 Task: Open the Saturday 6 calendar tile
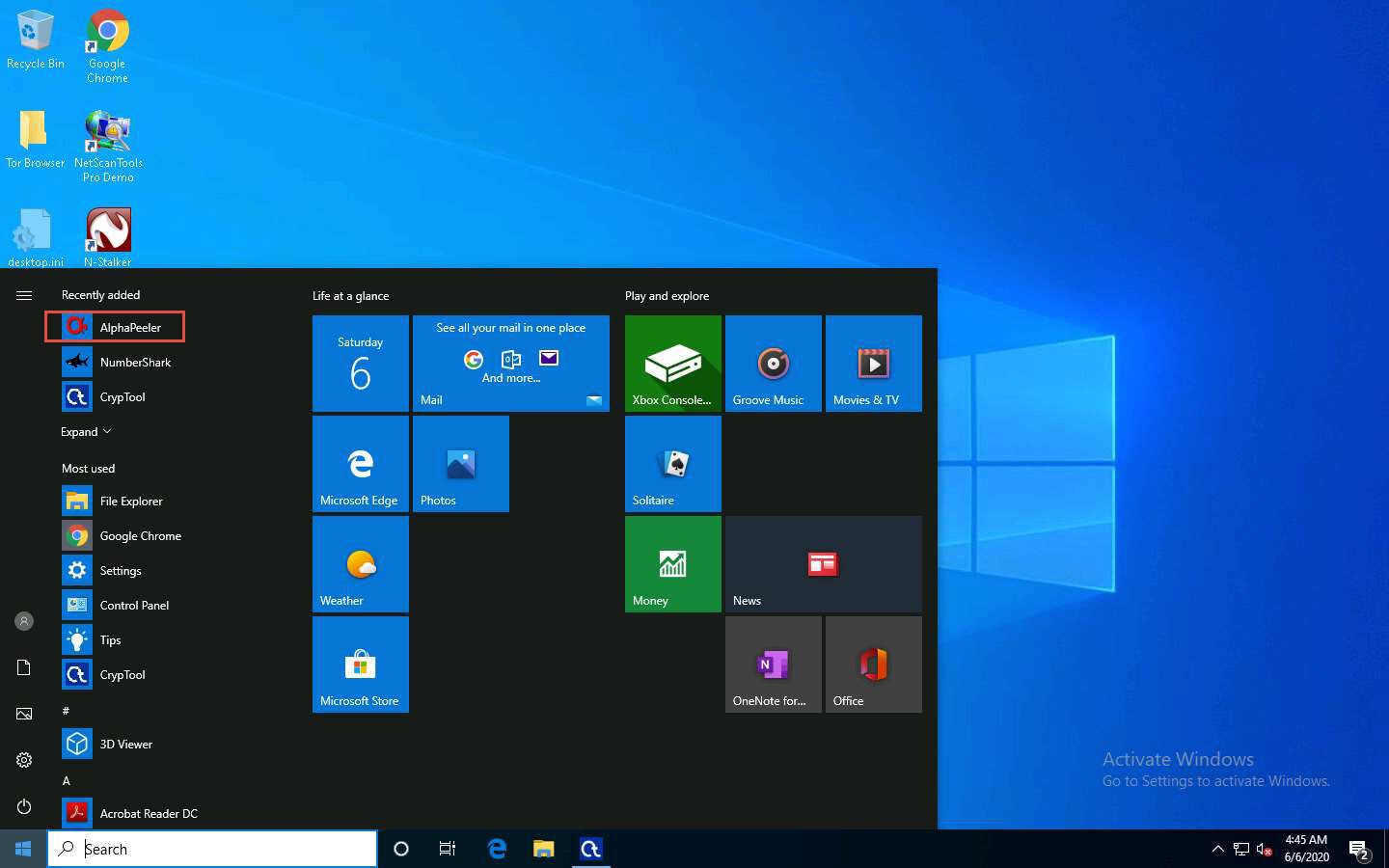coord(361,364)
